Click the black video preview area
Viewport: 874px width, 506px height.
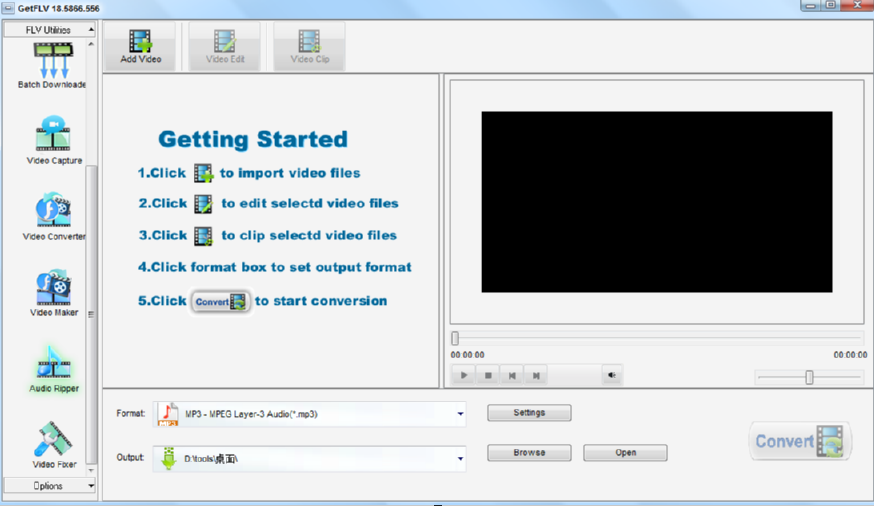point(657,202)
